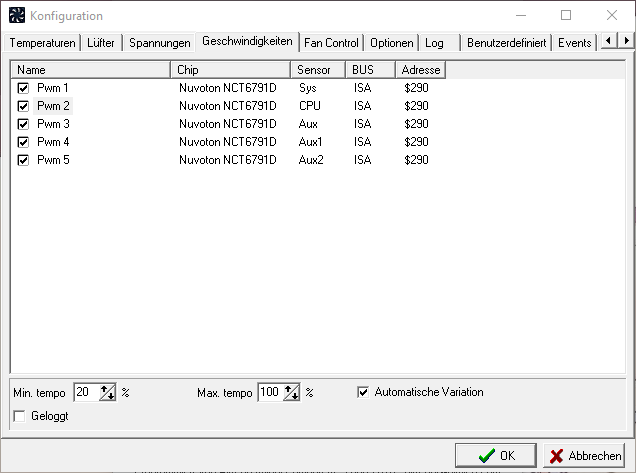636x473 pixels.
Task: Sort by the Name column header
Action: pyautogui.click(x=90, y=70)
